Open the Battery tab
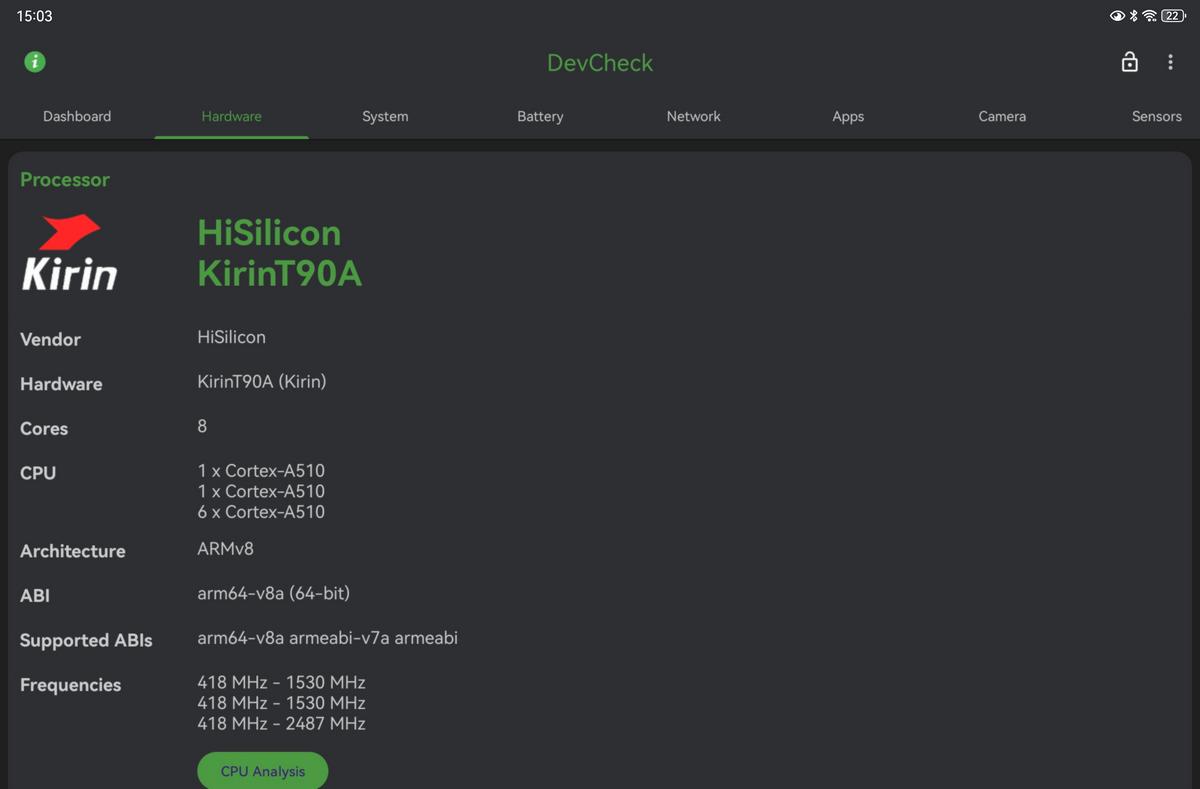 pyautogui.click(x=540, y=116)
